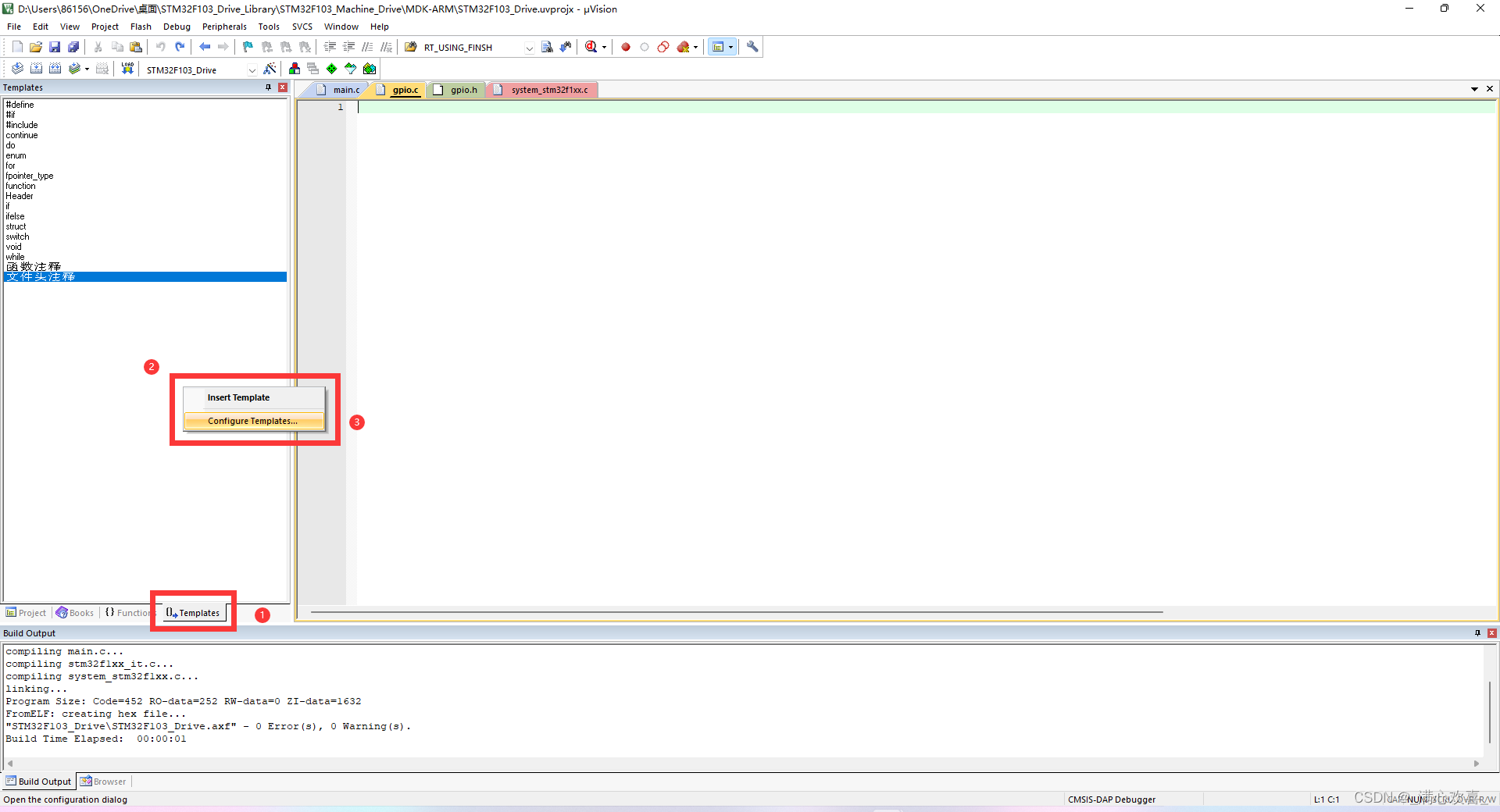Toggle a bookmark with the flag icon
Image resolution: width=1500 pixels, height=812 pixels.
248,47
